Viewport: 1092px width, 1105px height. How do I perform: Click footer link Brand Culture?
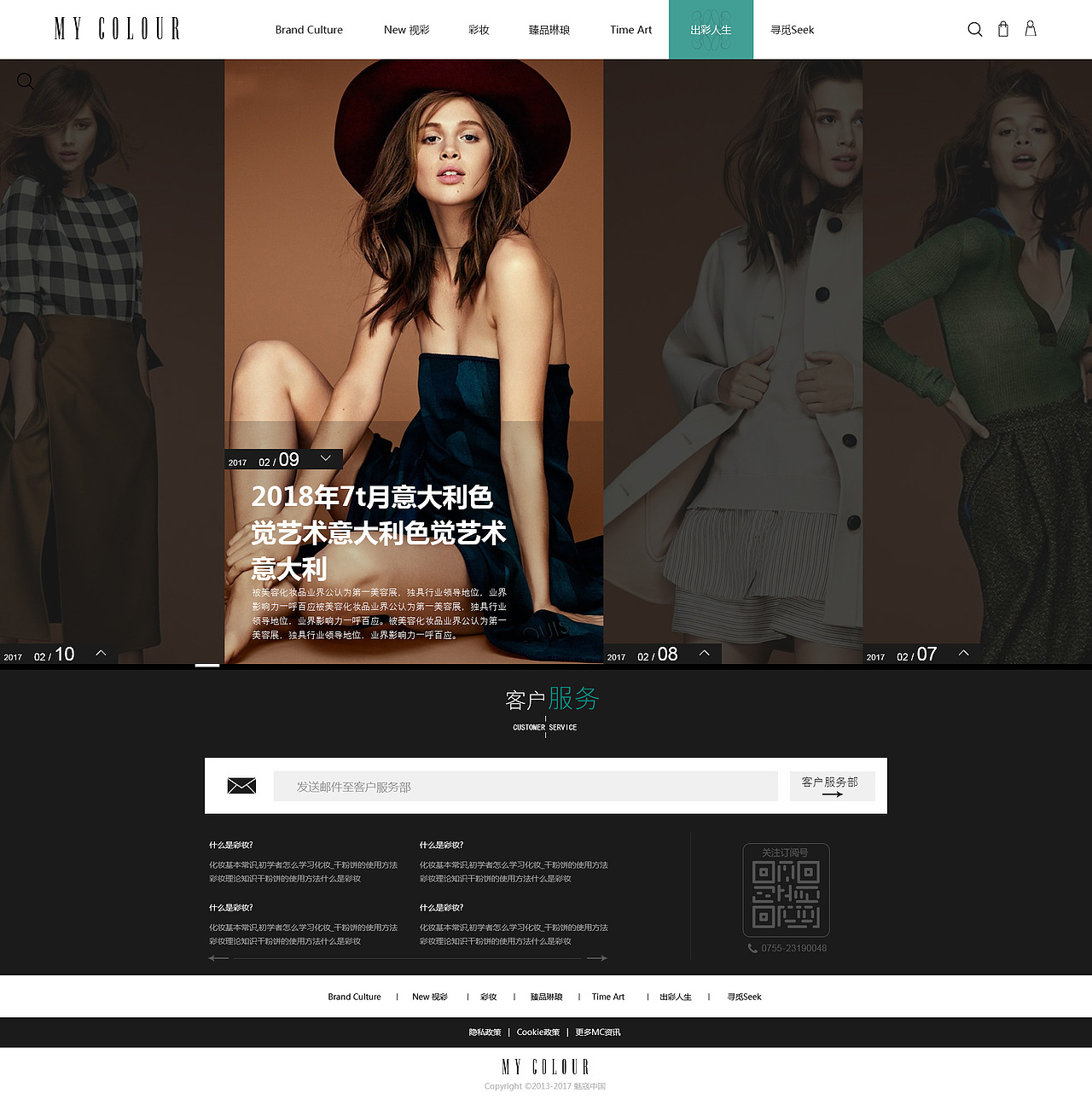tap(354, 997)
